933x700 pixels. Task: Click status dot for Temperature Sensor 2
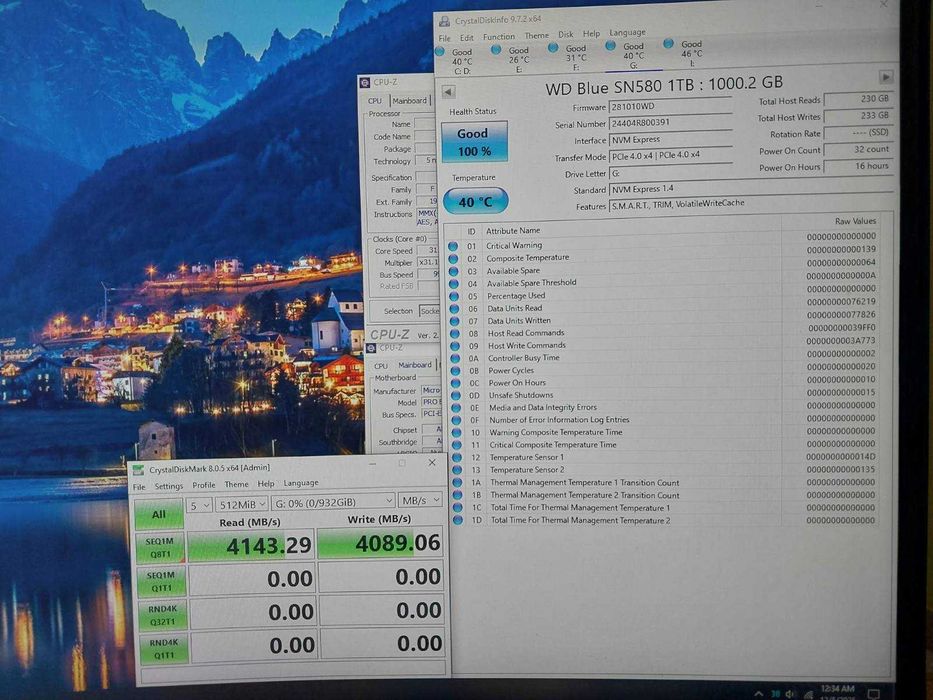pos(457,470)
